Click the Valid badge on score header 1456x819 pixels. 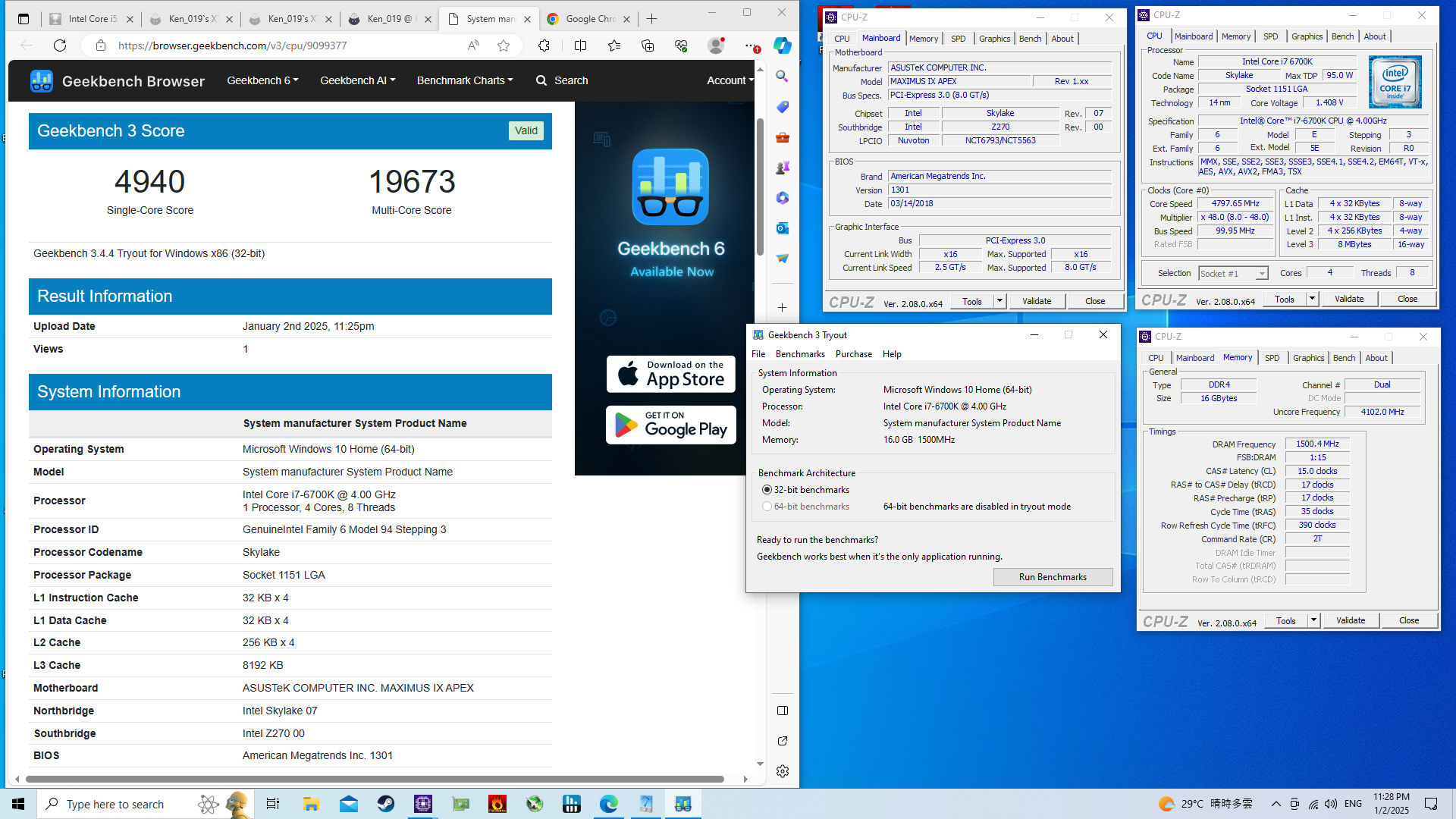pos(526,130)
